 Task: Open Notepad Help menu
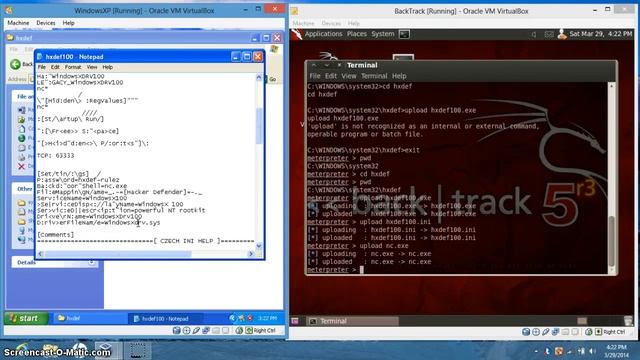click(x=107, y=67)
